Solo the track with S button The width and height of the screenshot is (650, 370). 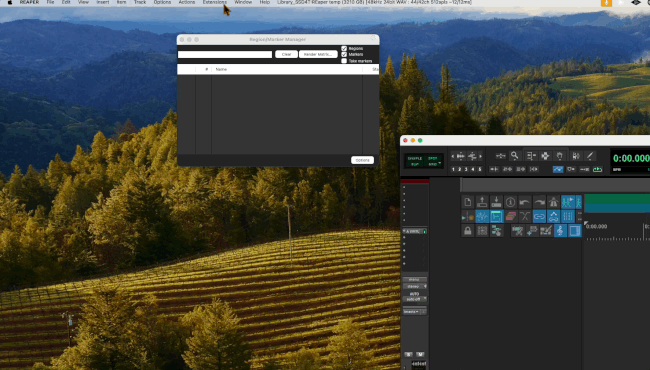pyautogui.click(x=408, y=355)
